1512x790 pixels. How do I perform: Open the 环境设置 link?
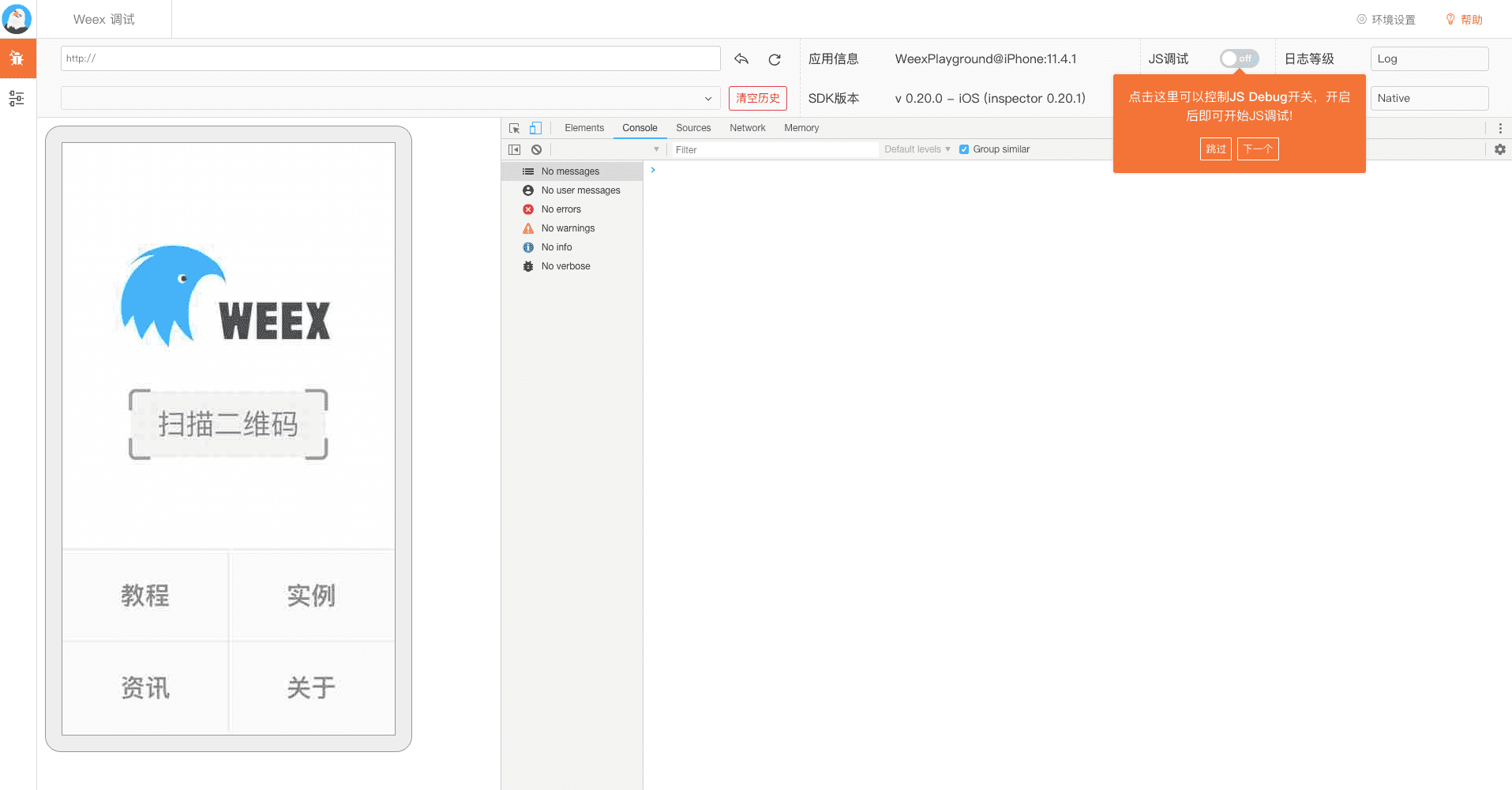click(x=1393, y=19)
